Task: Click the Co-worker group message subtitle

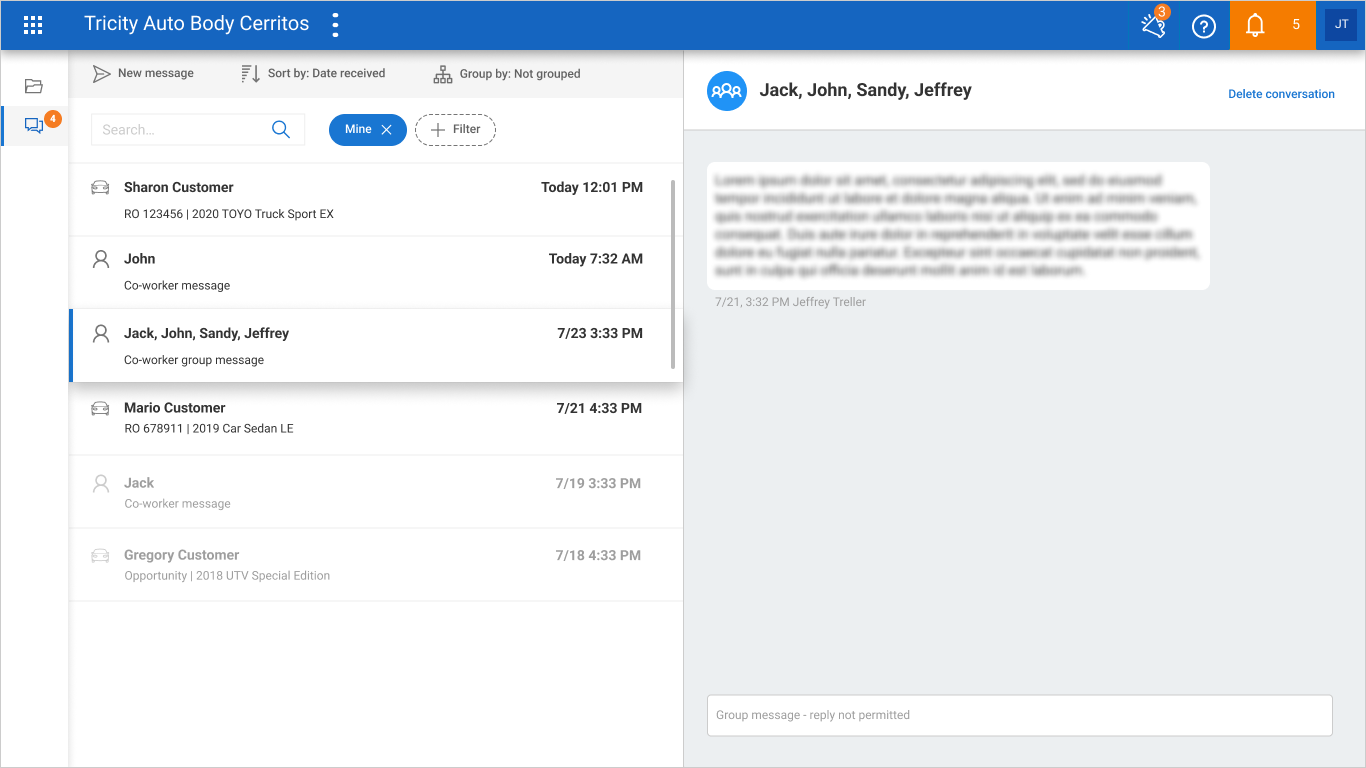Action: pyautogui.click(x=194, y=360)
